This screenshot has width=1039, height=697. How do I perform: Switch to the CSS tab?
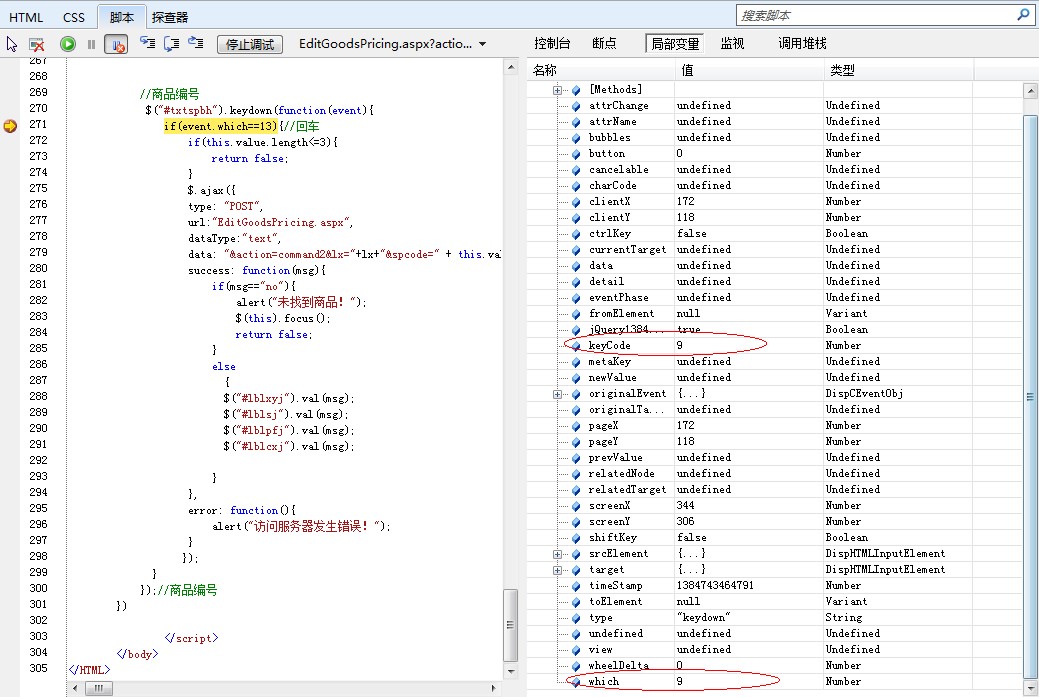(74, 17)
